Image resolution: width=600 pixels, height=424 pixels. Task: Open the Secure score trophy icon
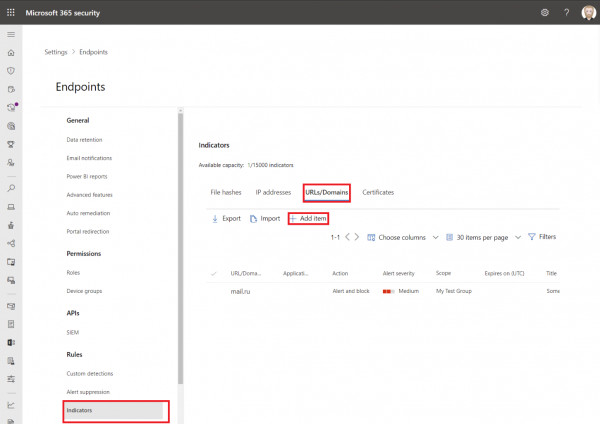click(11, 144)
